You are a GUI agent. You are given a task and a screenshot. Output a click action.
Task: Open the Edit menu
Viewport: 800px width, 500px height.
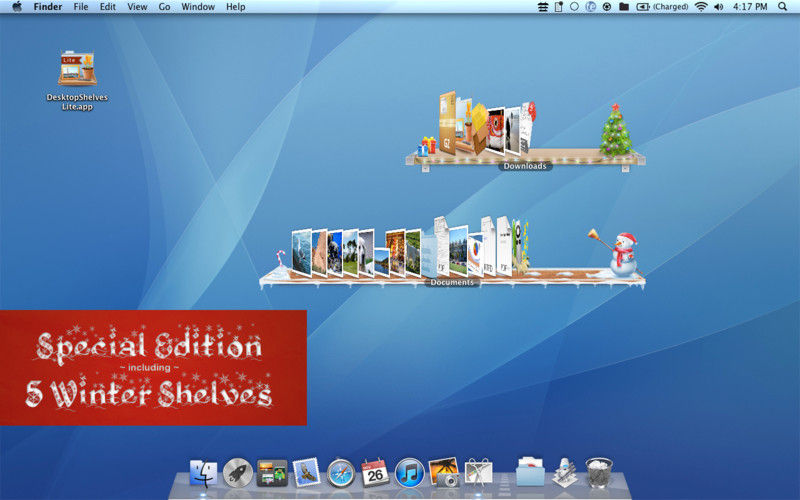pyautogui.click(x=107, y=7)
